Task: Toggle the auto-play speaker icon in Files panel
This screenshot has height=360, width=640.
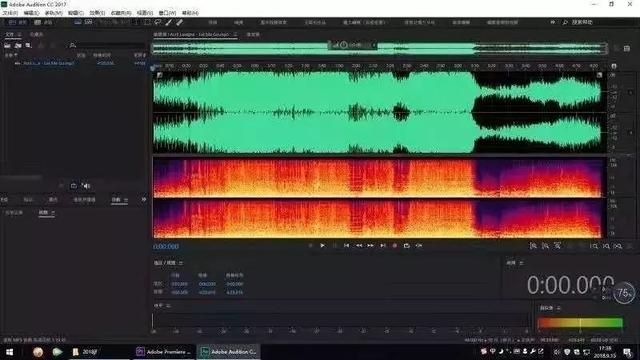Action: [x=86, y=186]
